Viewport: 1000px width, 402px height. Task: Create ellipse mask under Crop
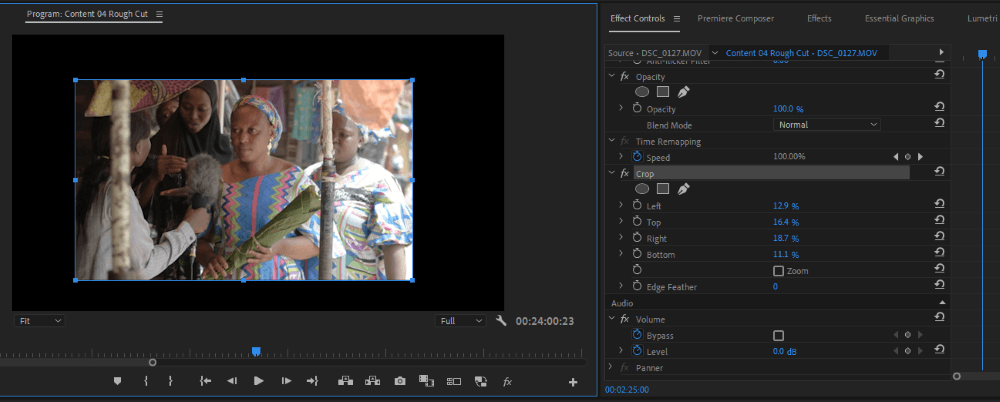coord(642,189)
